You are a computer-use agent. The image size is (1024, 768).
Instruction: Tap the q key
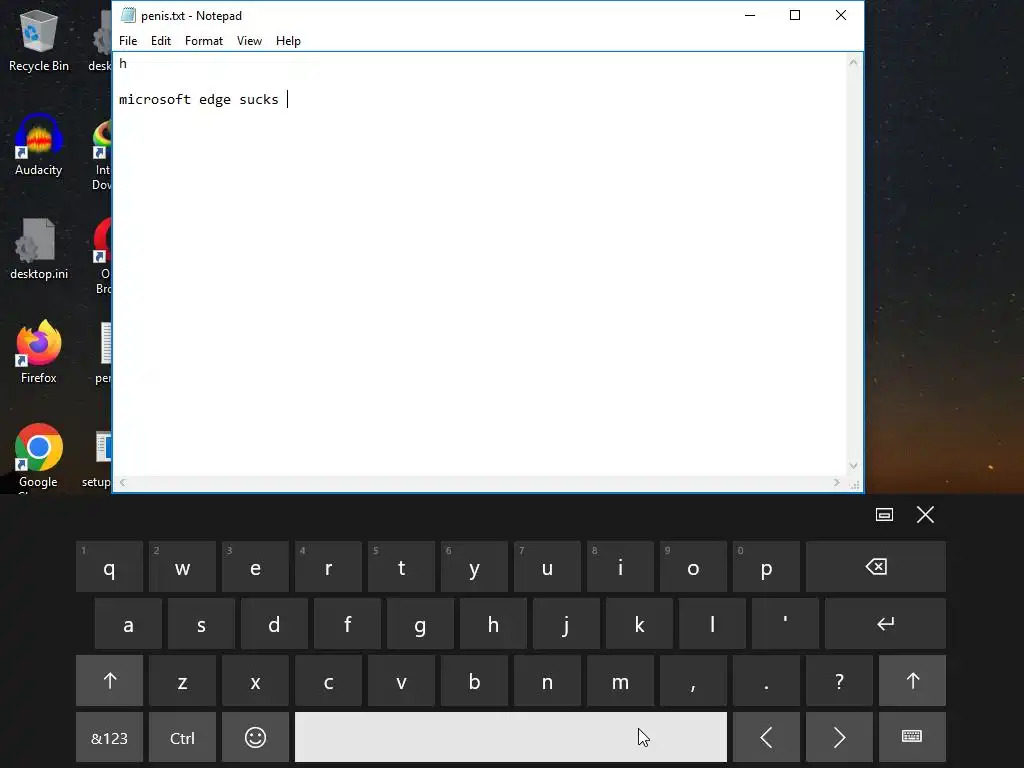tap(109, 567)
